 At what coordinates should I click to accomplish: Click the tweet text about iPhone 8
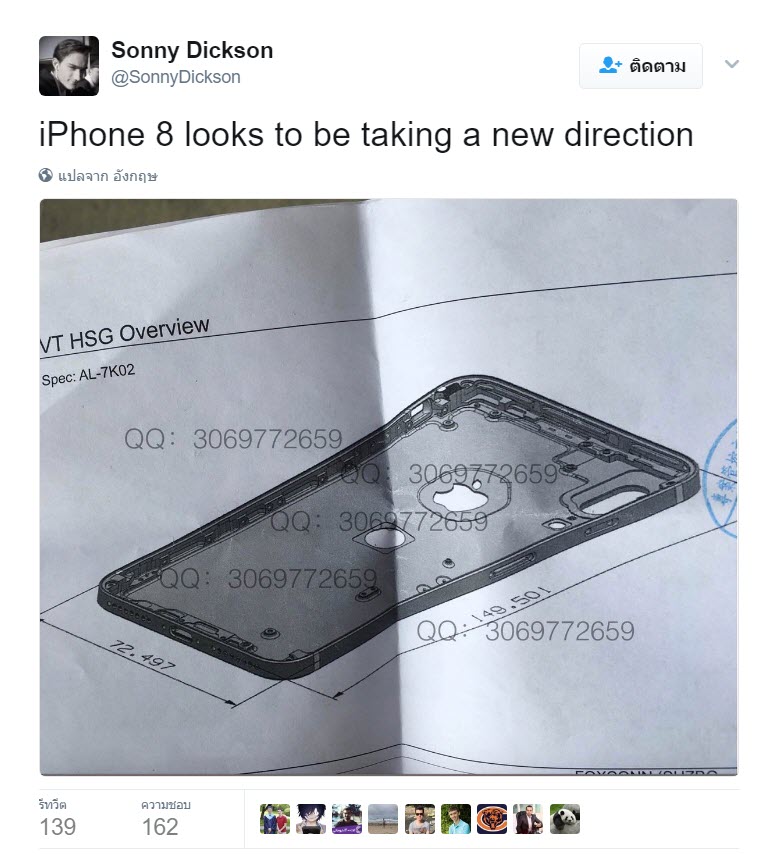366,135
